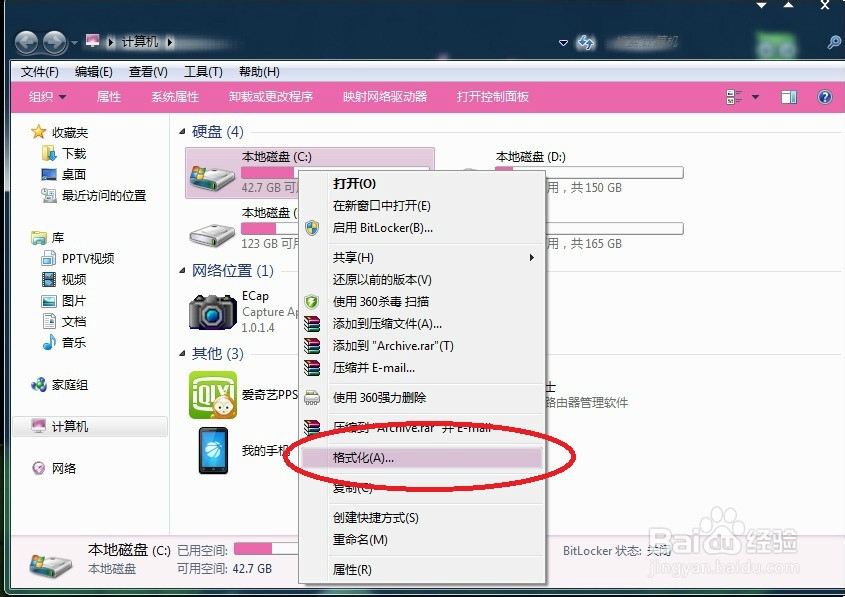The width and height of the screenshot is (845, 597).
Task: Open the 组织 dropdown menu
Action: point(41,96)
